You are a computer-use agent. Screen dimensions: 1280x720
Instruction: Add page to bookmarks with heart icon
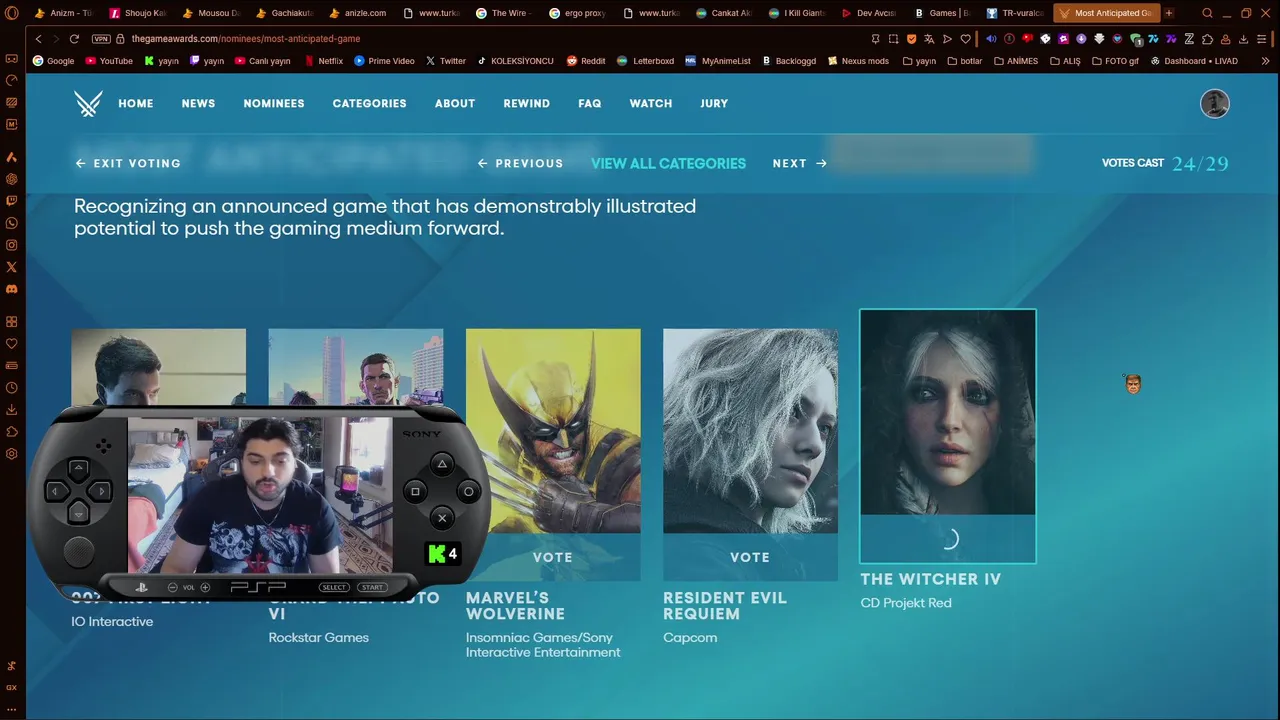(x=965, y=39)
